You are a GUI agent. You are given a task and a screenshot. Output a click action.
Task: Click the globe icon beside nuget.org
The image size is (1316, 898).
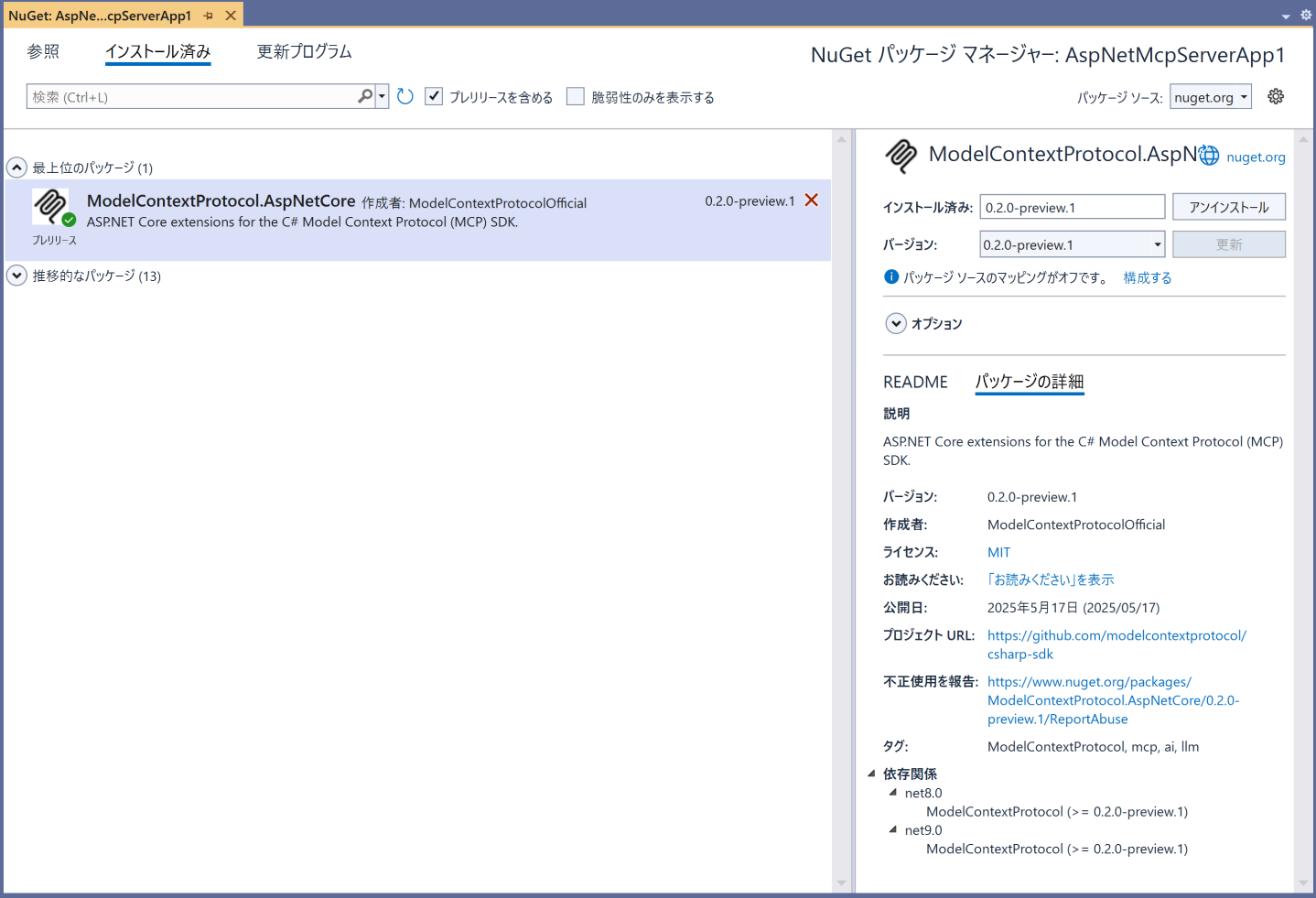coord(1209,156)
